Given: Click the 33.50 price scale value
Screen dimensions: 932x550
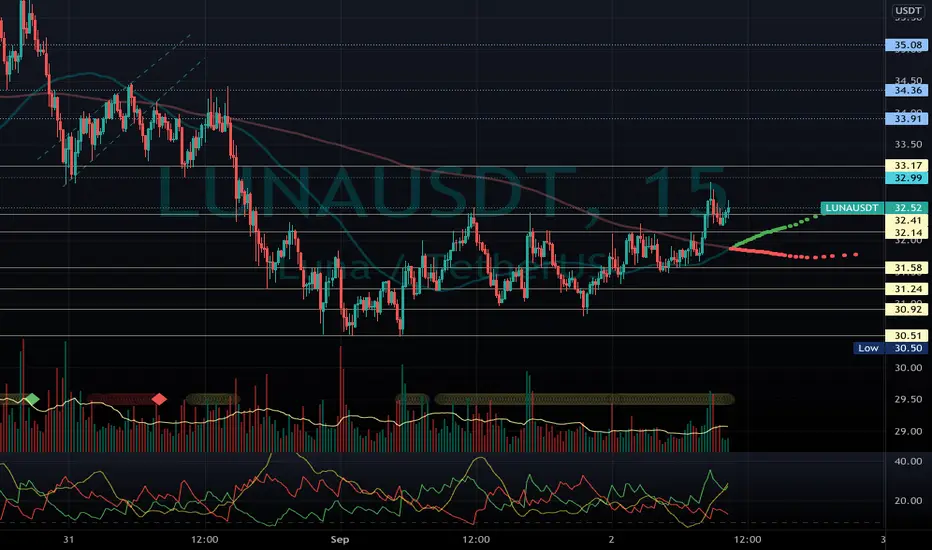Looking at the screenshot, I should (908, 144).
